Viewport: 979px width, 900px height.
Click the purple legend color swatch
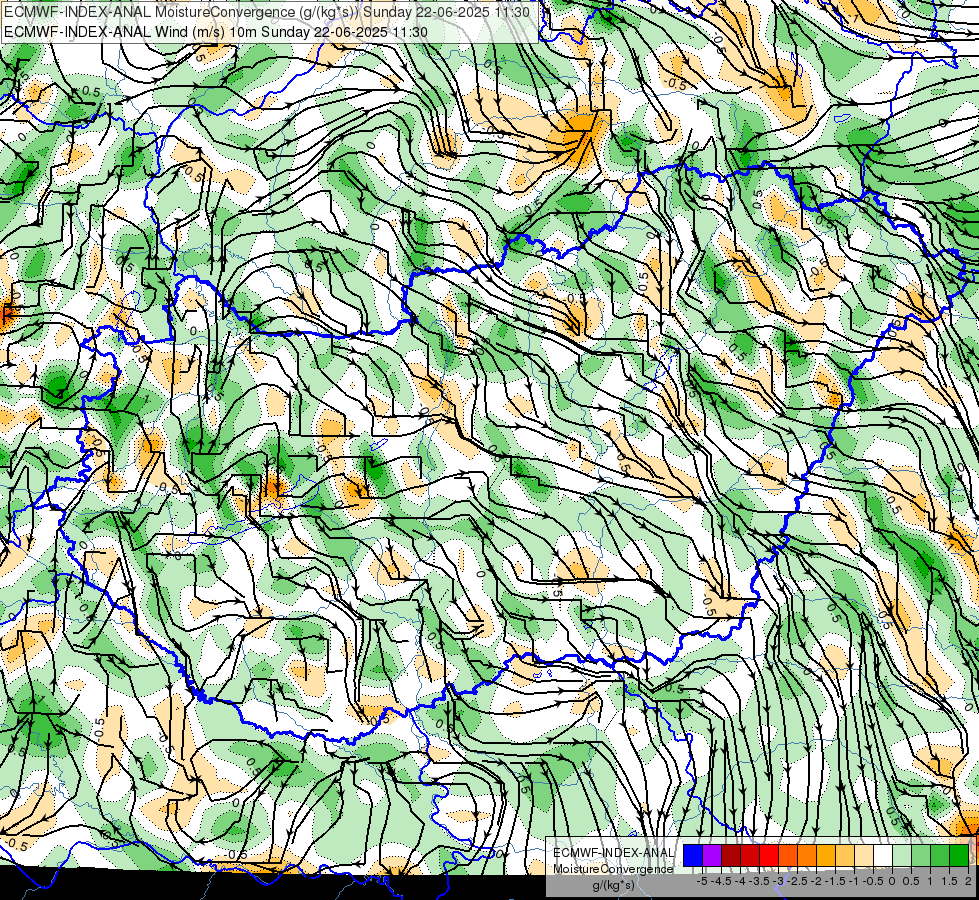point(712,856)
